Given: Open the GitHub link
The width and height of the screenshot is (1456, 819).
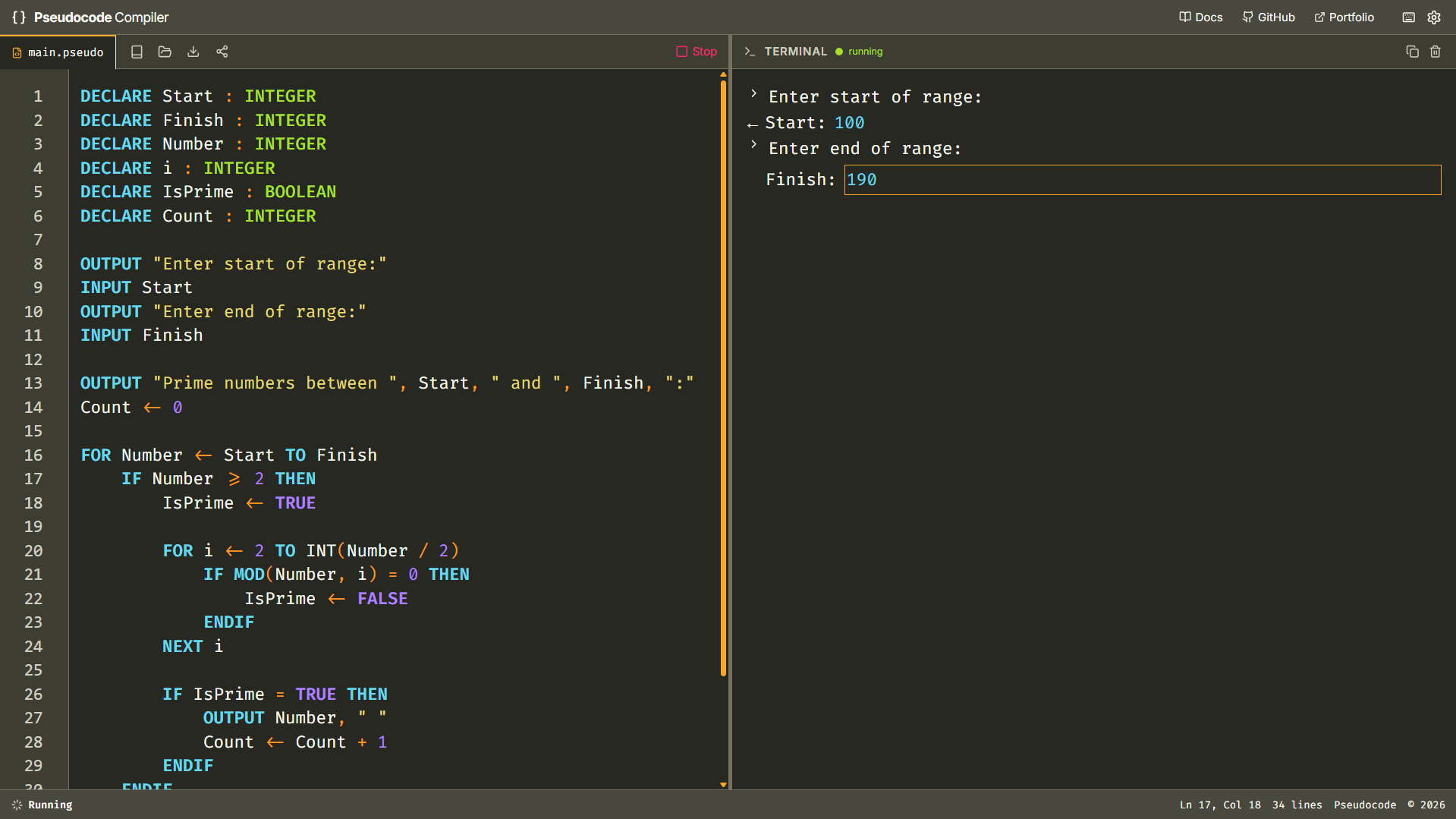Looking at the screenshot, I should pos(1269,17).
